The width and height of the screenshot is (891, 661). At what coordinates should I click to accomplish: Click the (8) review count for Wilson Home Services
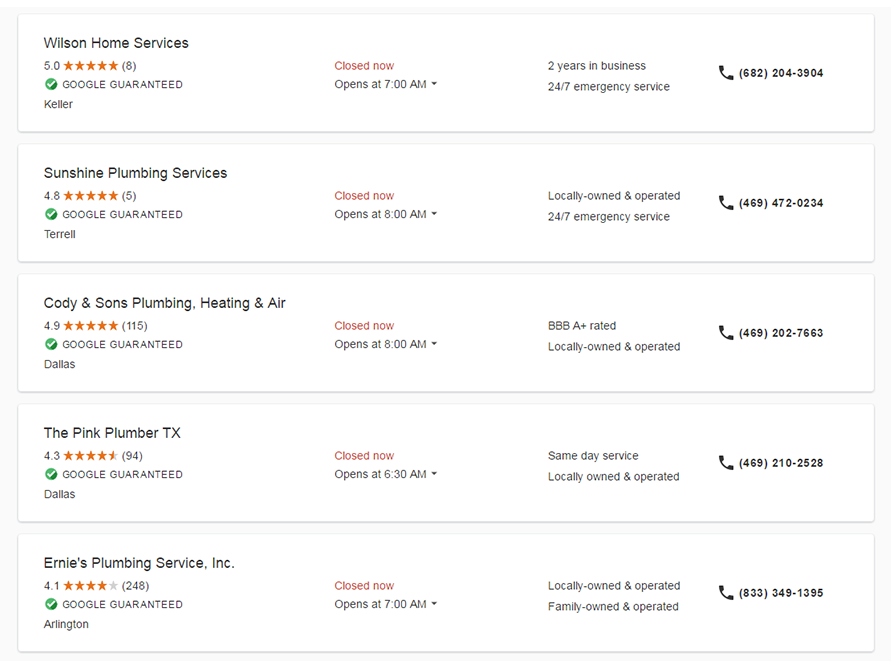[129, 66]
